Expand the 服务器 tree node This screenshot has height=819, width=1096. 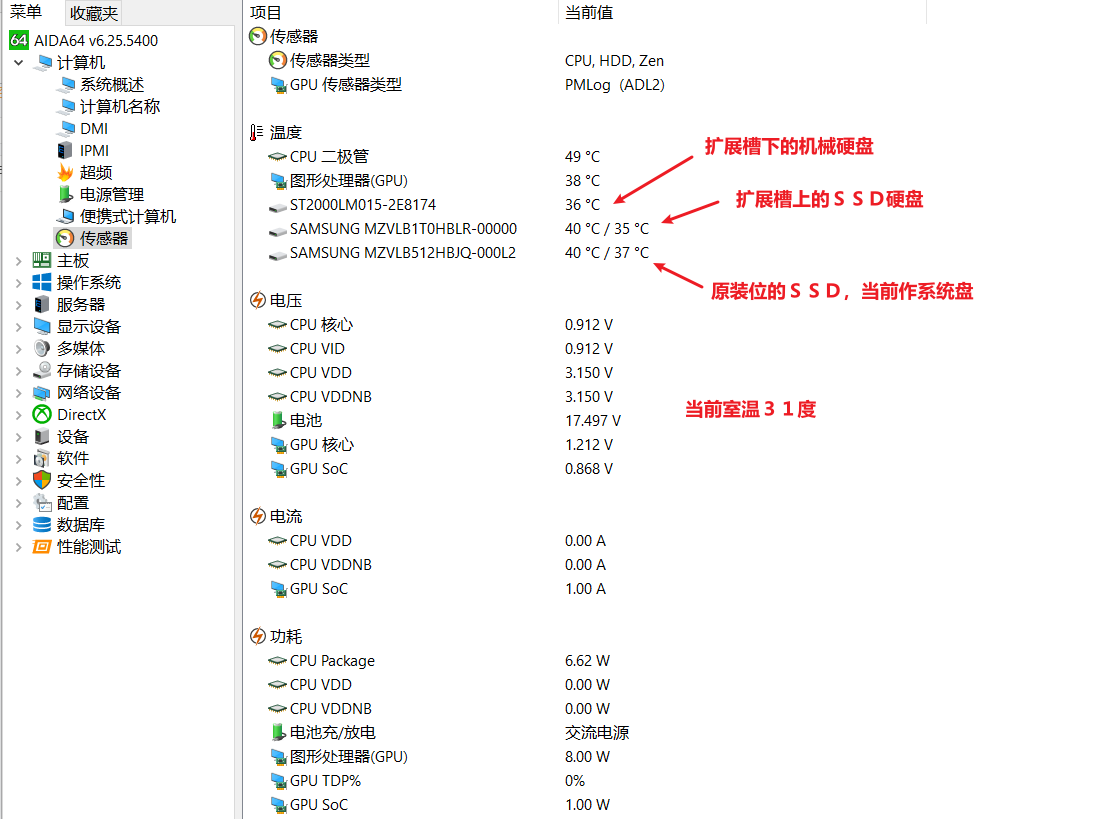click(19, 305)
